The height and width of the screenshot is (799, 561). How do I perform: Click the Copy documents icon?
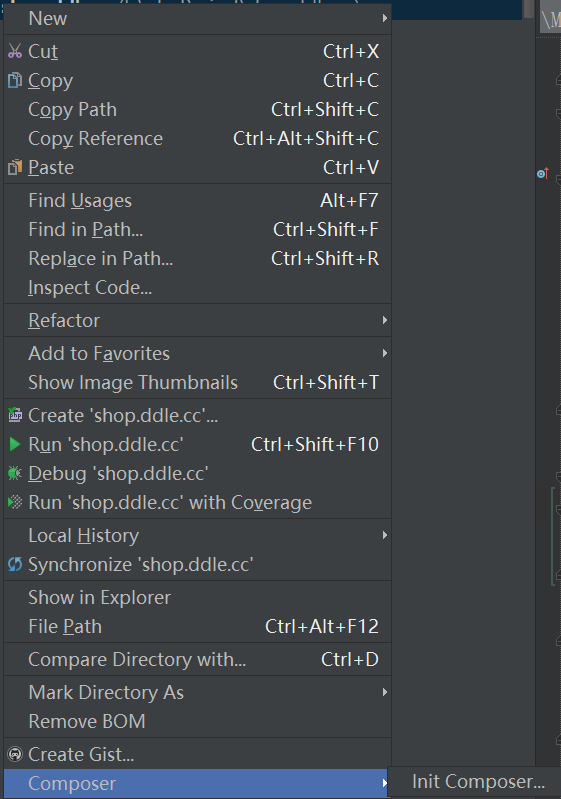pos(15,80)
